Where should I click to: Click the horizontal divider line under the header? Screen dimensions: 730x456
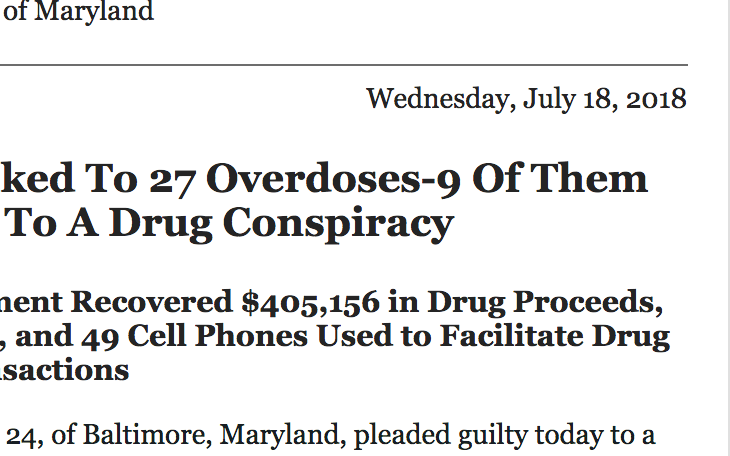344,65
